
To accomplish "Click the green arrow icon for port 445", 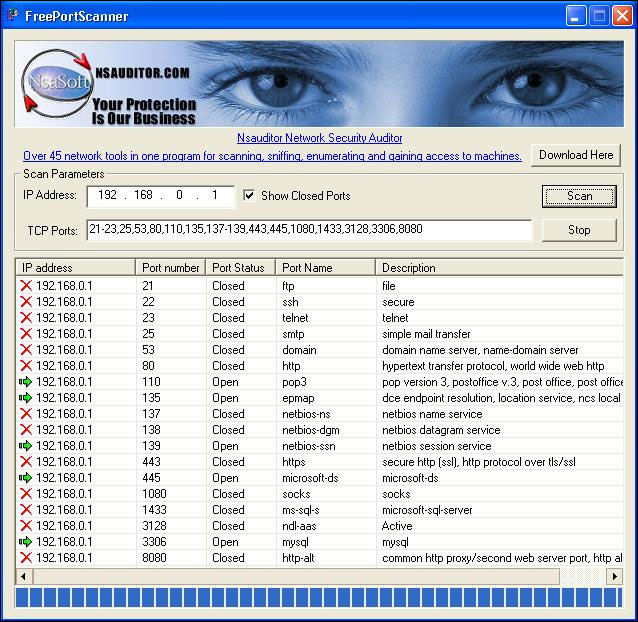I will point(25,478).
